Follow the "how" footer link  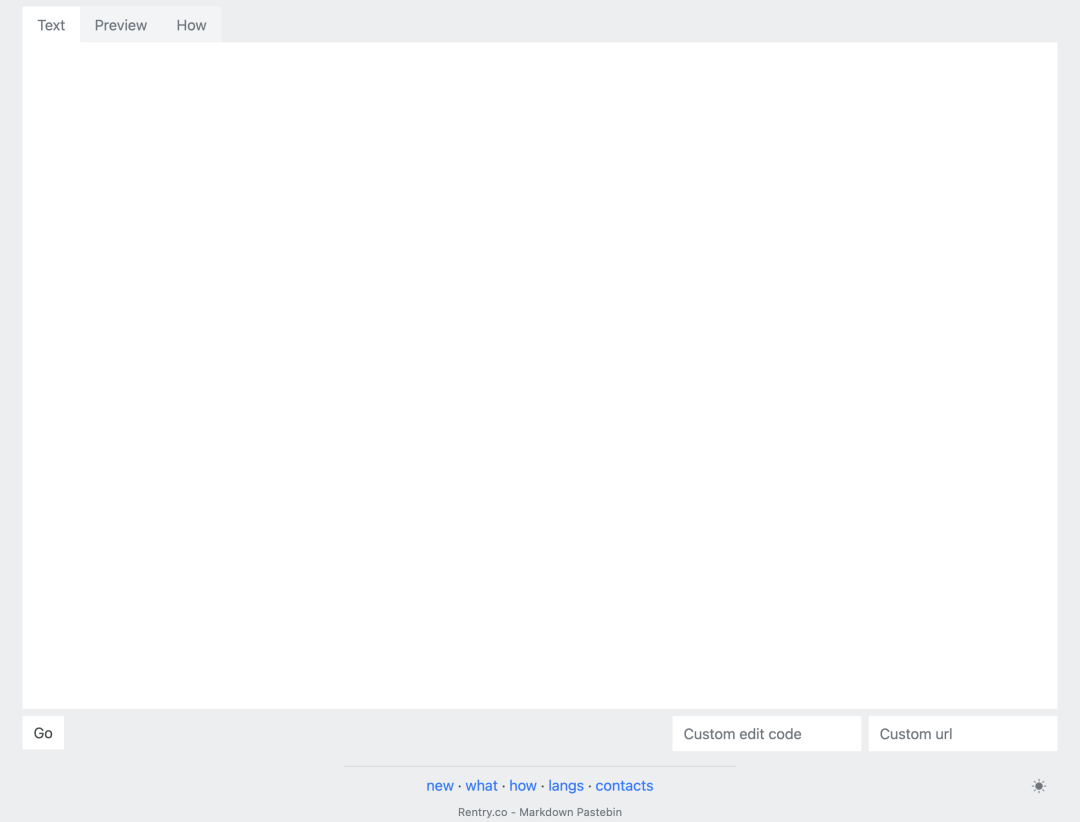click(523, 786)
